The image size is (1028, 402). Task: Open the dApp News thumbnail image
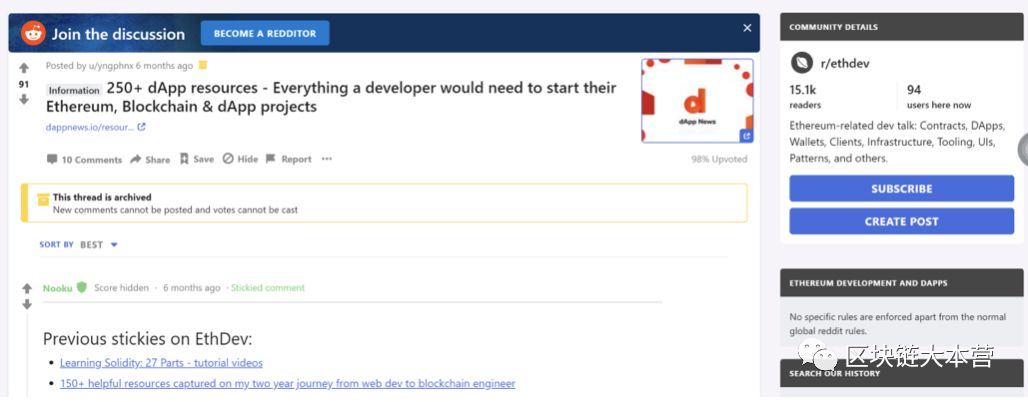(x=697, y=100)
